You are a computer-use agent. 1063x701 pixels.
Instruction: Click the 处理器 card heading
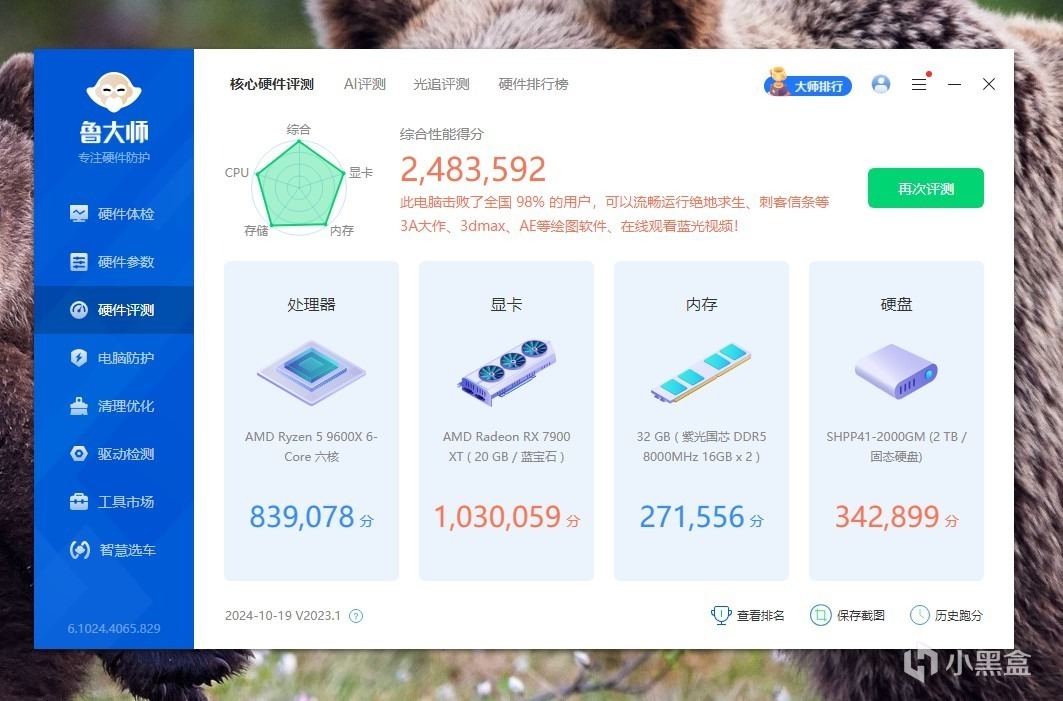tap(311, 304)
